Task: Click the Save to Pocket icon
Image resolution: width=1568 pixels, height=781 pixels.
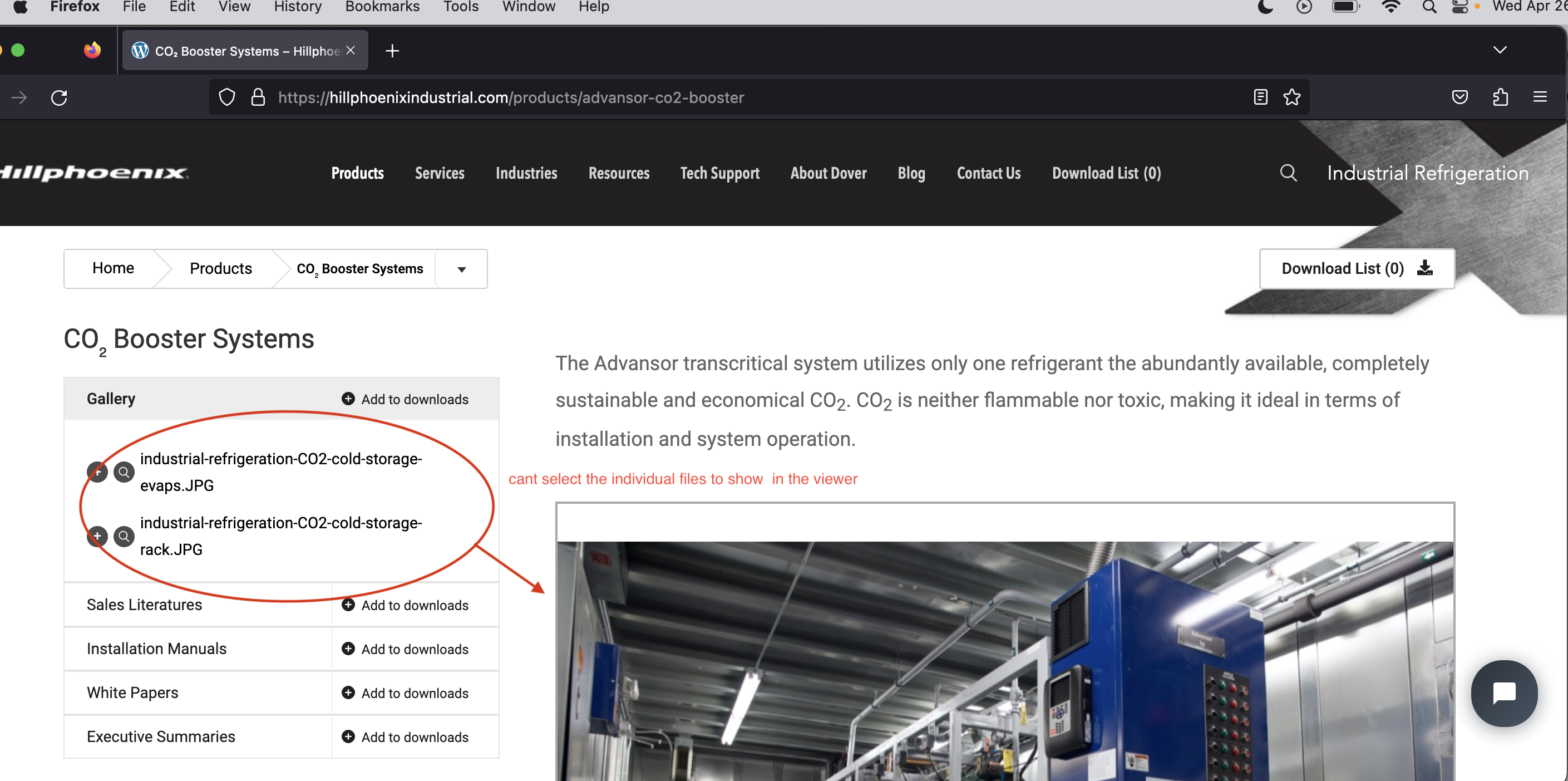Action: click(1459, 97)
